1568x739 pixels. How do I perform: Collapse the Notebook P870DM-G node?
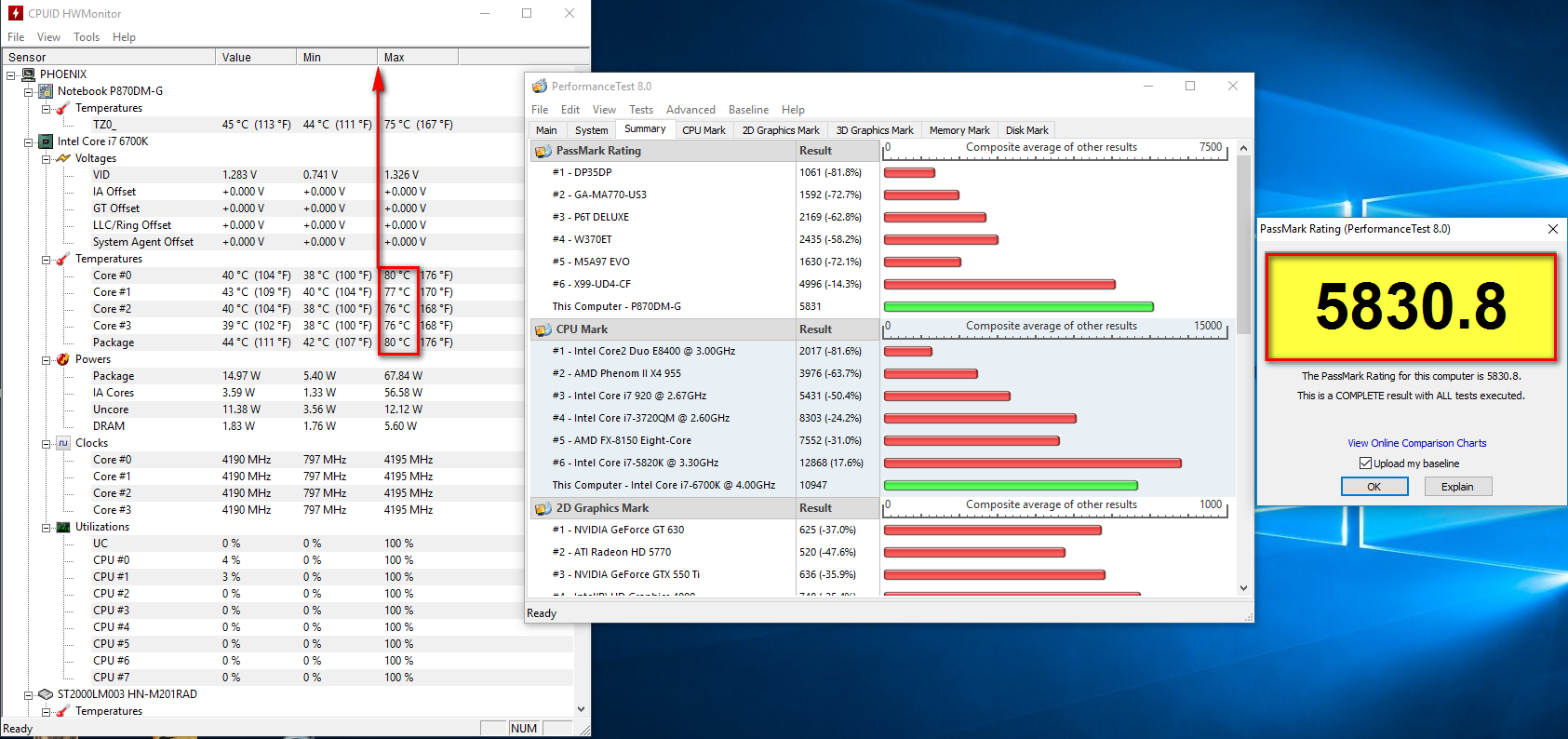29,92
